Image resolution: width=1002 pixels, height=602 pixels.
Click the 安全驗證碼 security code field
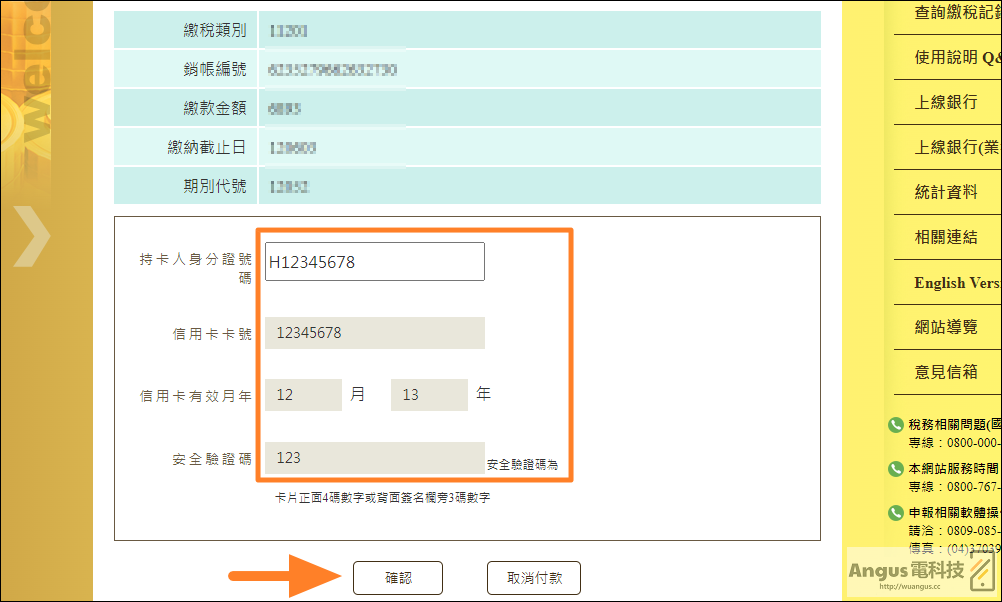click(374, 458)
